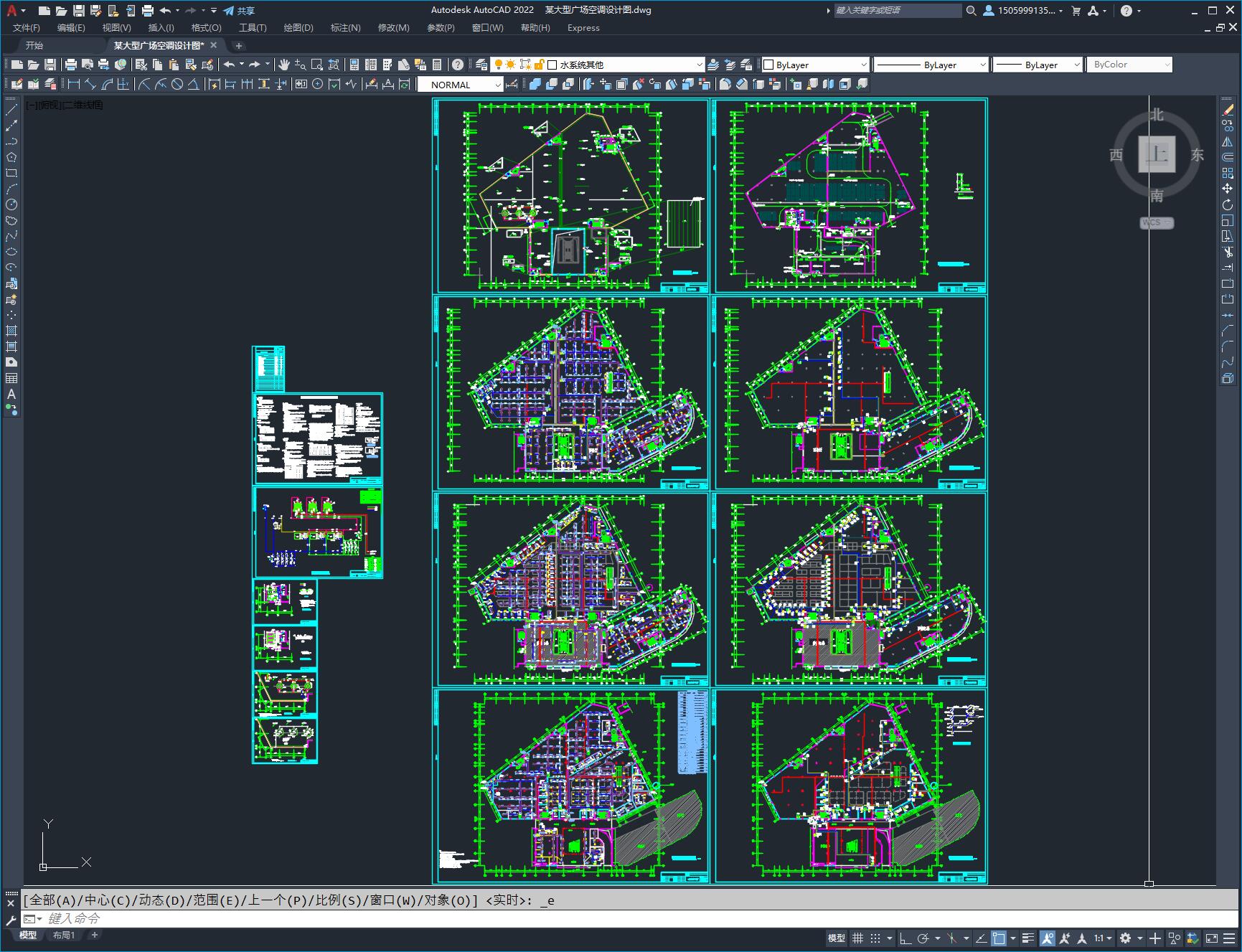Select the Rectangle draw tool

point(11,173)
